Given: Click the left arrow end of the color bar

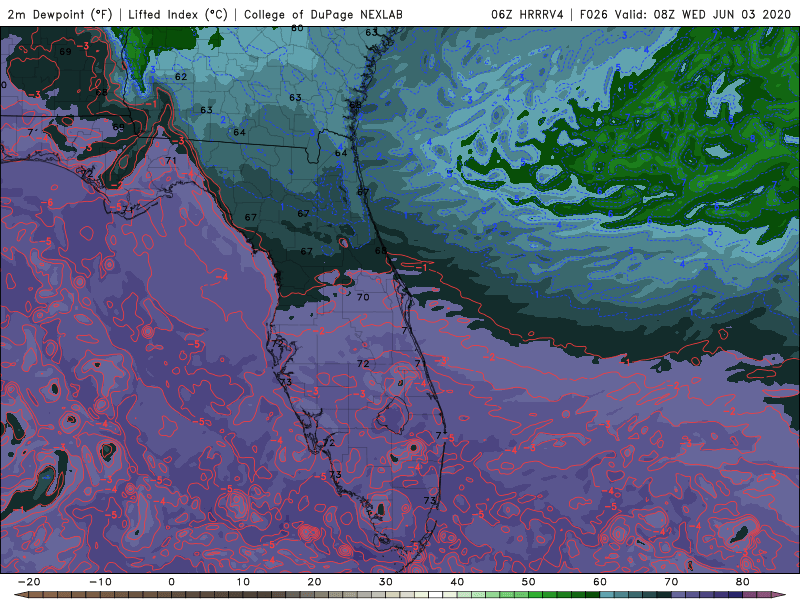Looking at the screenshot, I should [x=20, y=595].
